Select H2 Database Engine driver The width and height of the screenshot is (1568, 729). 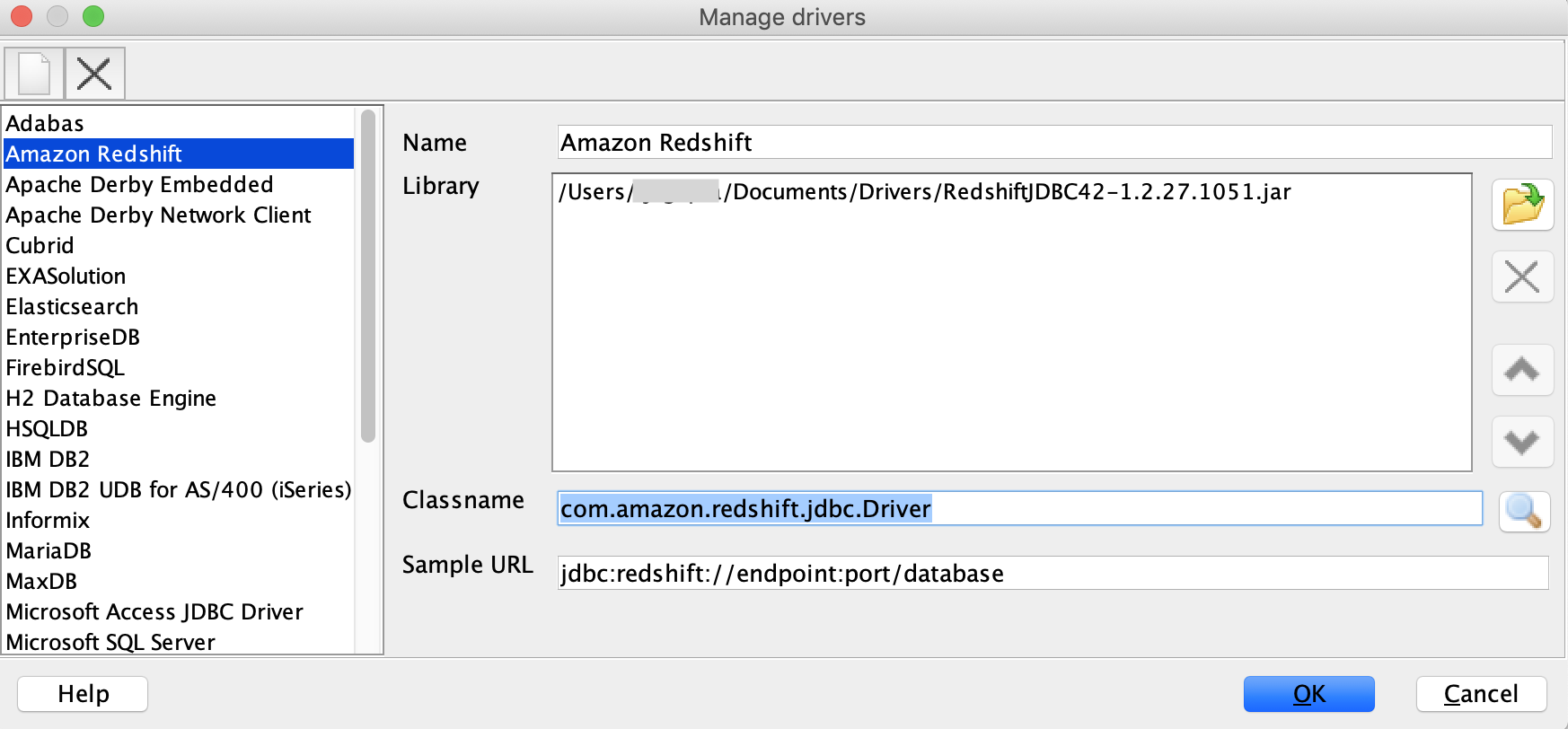pos(179,398)
